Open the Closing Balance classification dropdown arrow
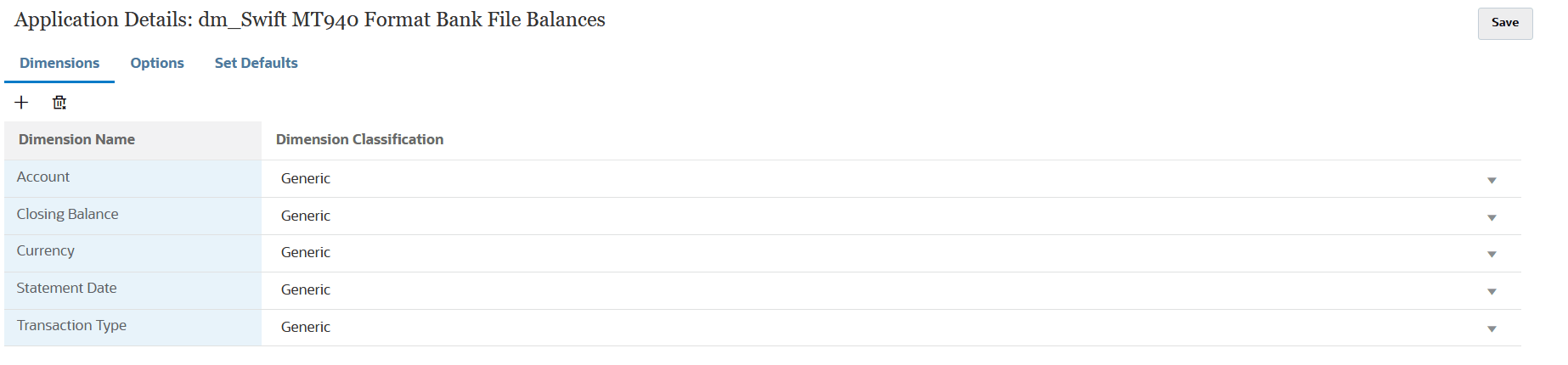 [1492, 217]
